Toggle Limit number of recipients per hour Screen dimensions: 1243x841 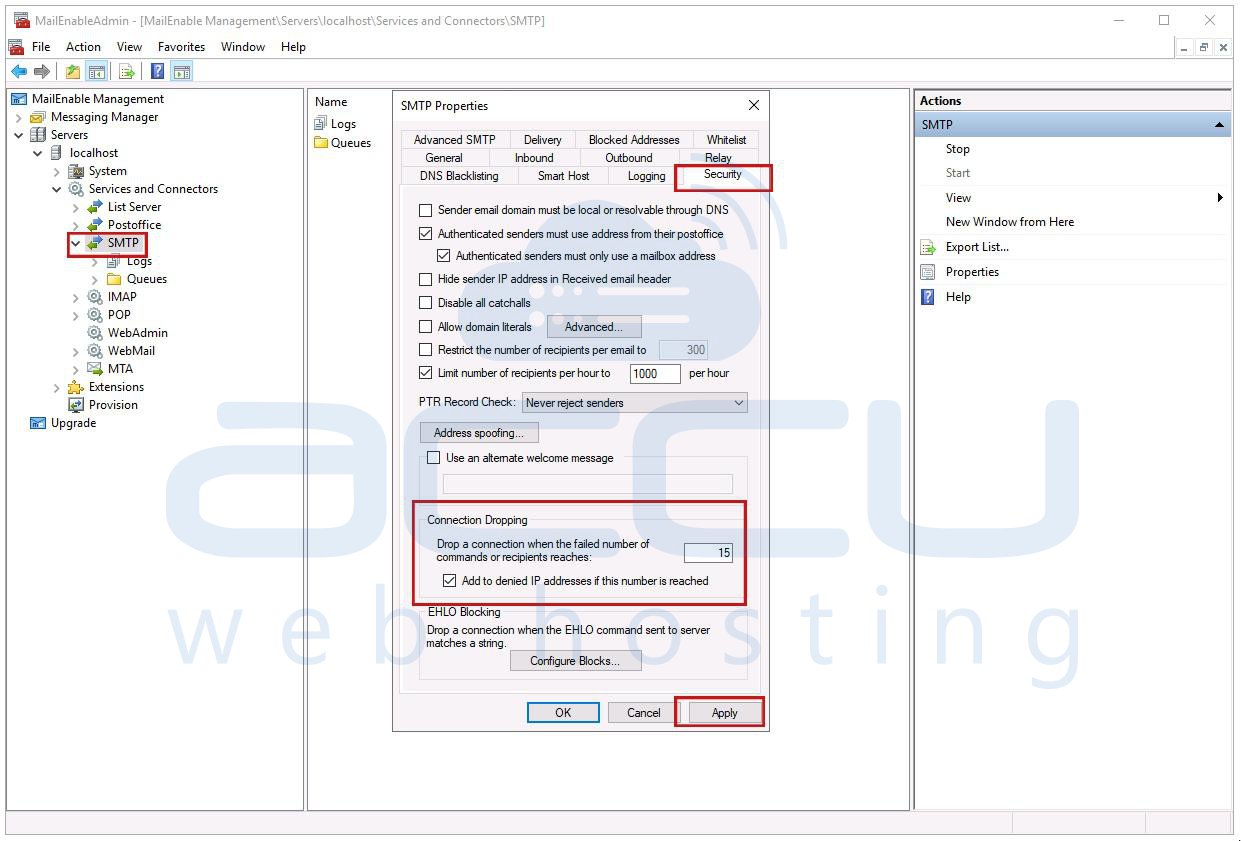(426, 373)
